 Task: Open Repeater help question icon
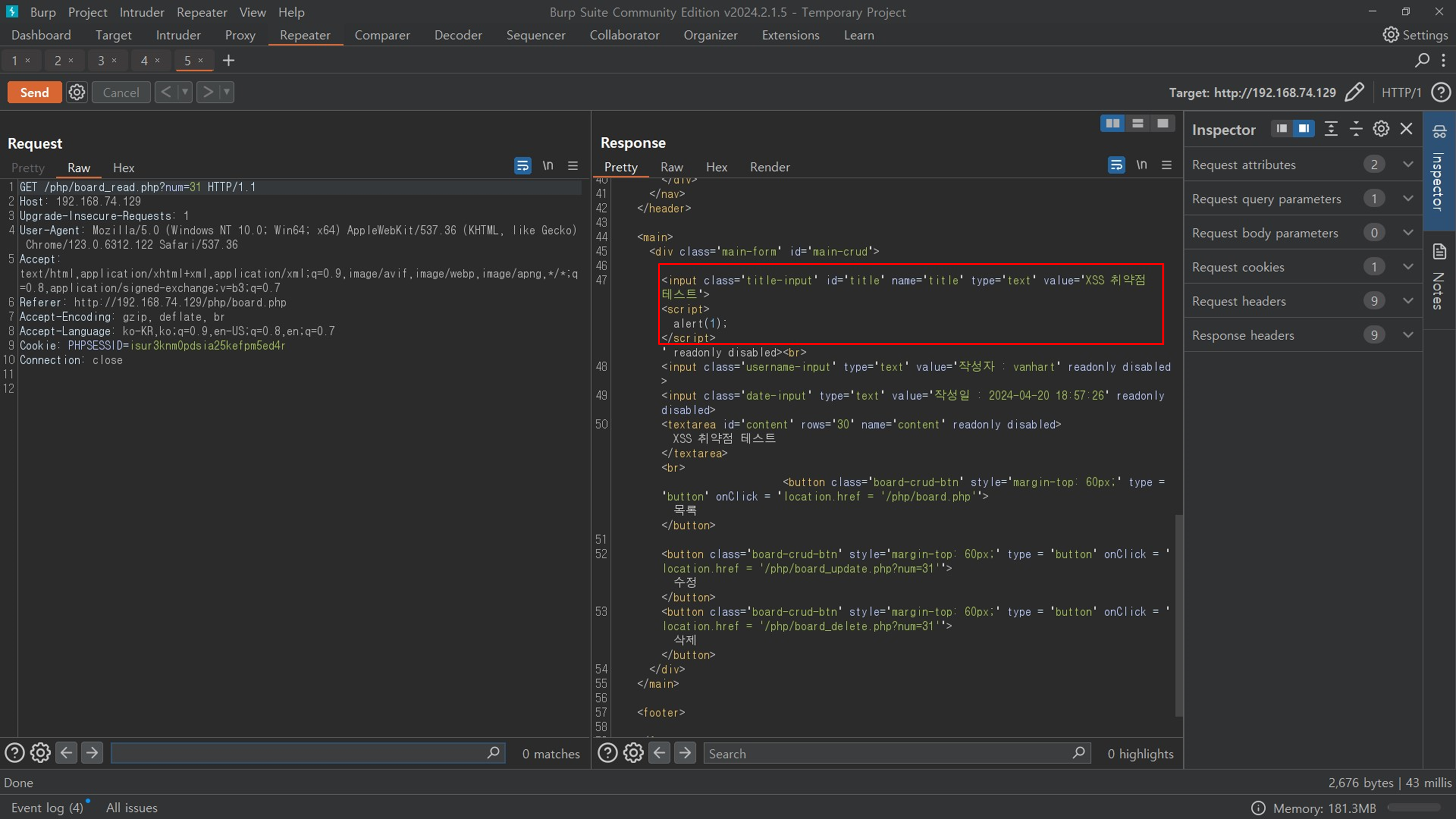[1441, 92]
